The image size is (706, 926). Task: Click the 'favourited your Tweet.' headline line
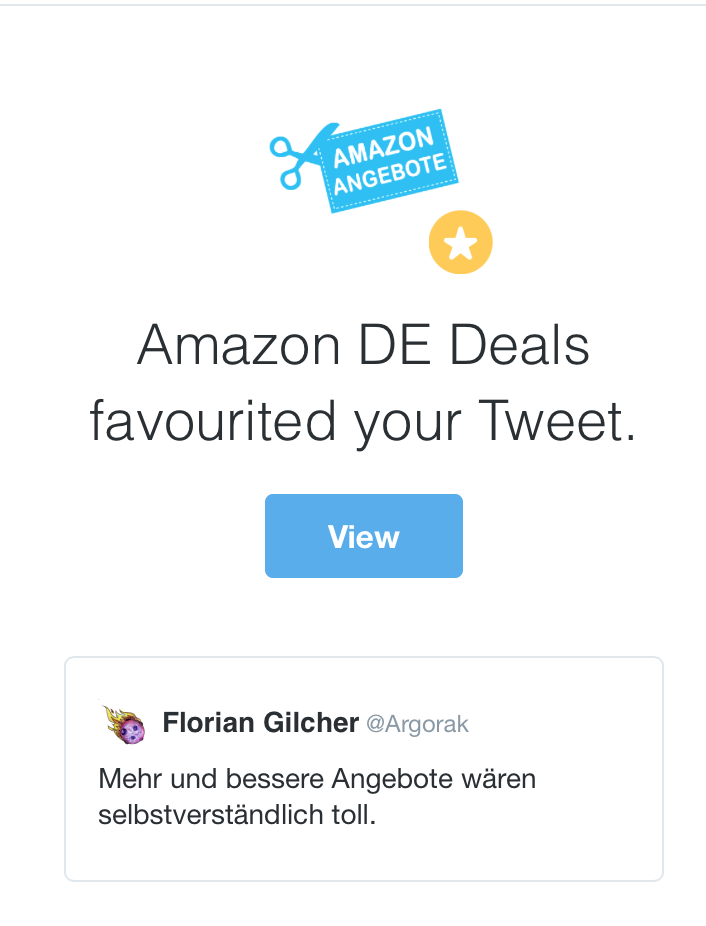363,421
